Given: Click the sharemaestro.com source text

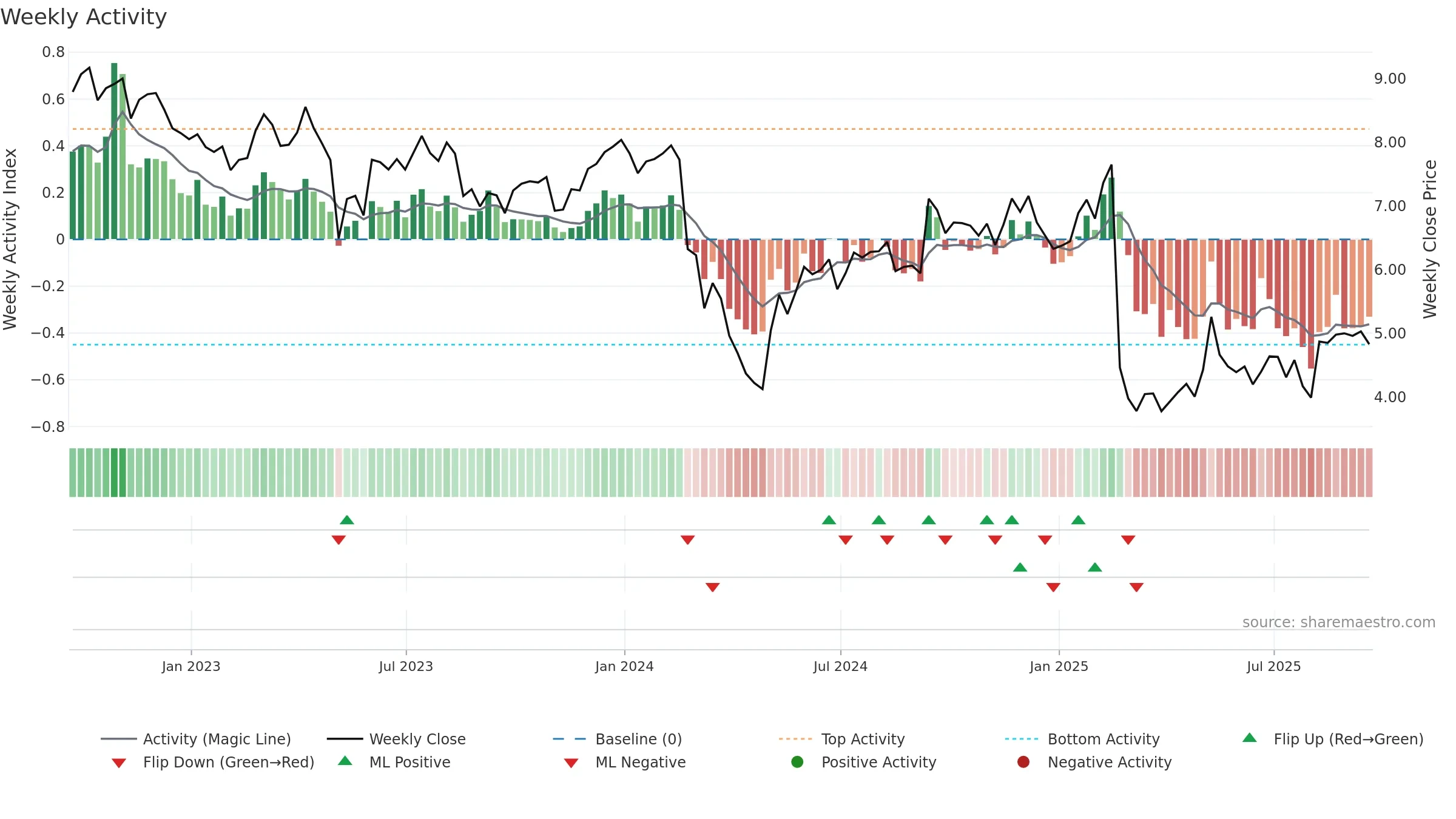Looking at the screenshot, I should tap(1339, 622).
